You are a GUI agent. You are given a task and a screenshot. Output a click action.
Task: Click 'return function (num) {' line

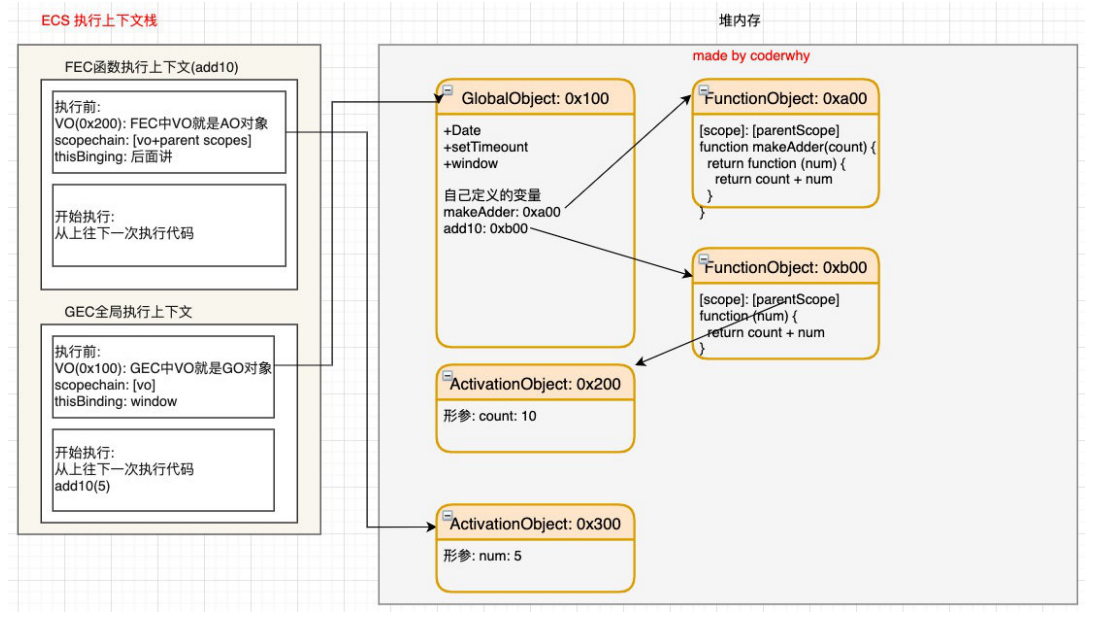(776, 163)
